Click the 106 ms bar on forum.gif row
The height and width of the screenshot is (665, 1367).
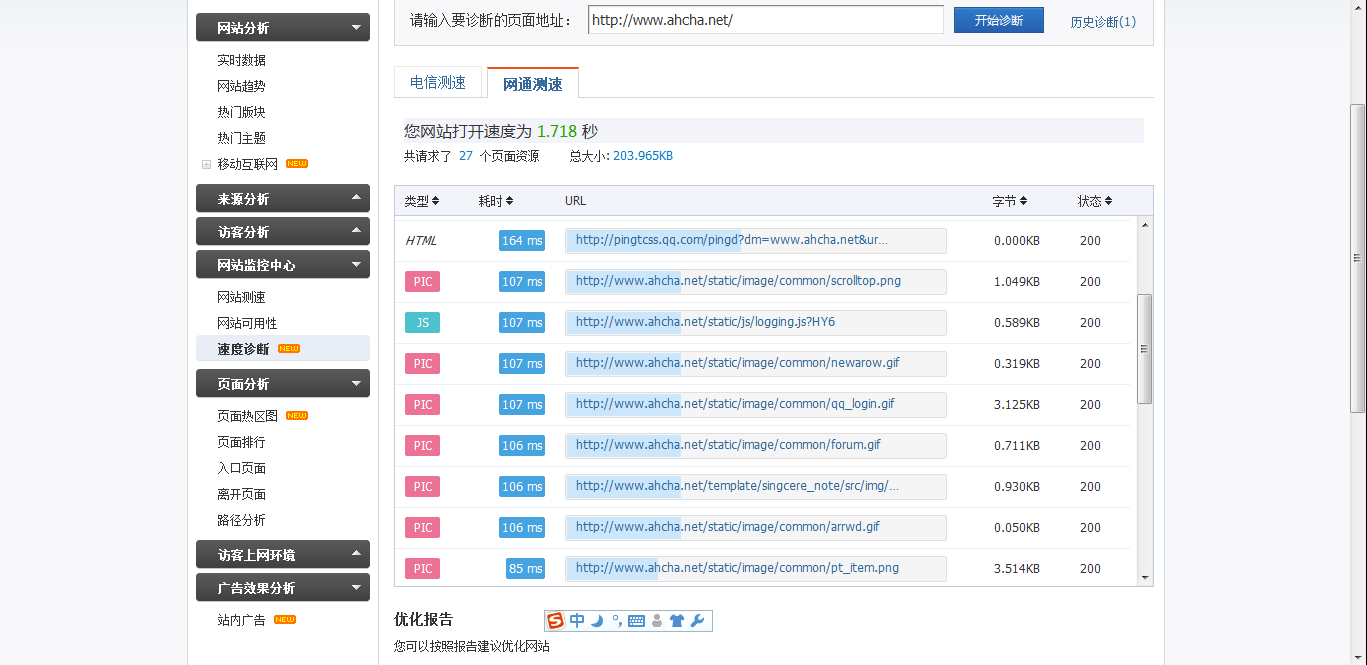(x=522, y=446)
